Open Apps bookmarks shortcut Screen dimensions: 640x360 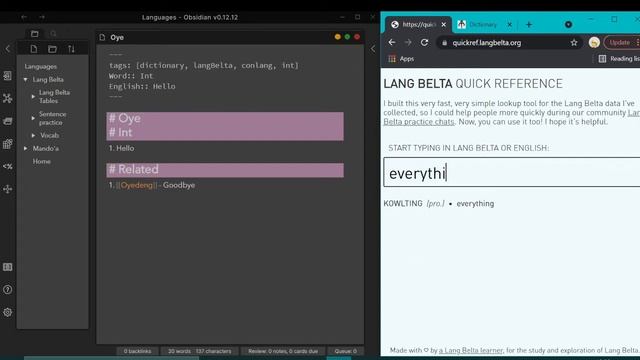click(x=401, y=59)
